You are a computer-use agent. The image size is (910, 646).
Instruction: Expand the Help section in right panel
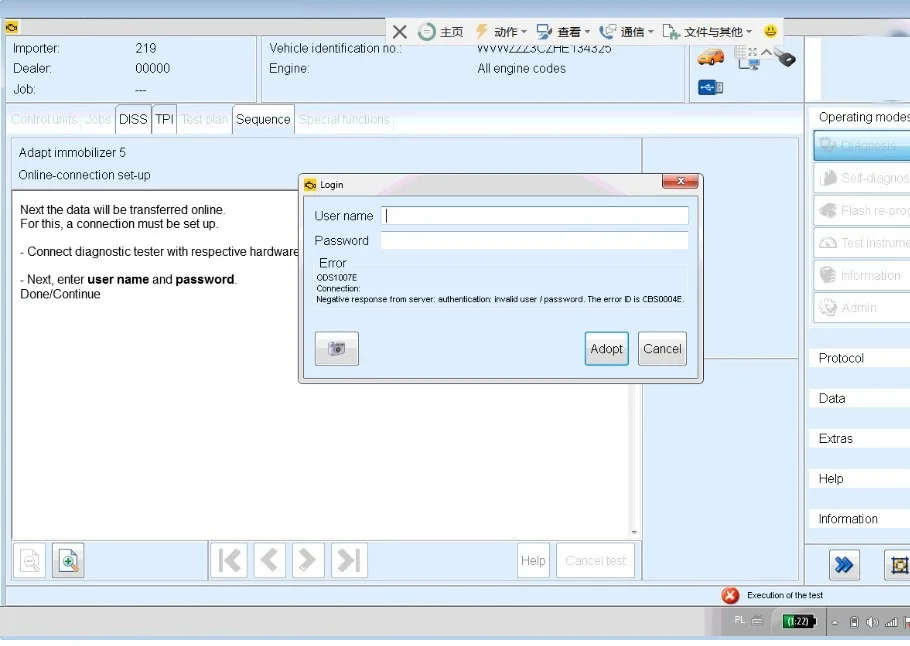point(859,478)
